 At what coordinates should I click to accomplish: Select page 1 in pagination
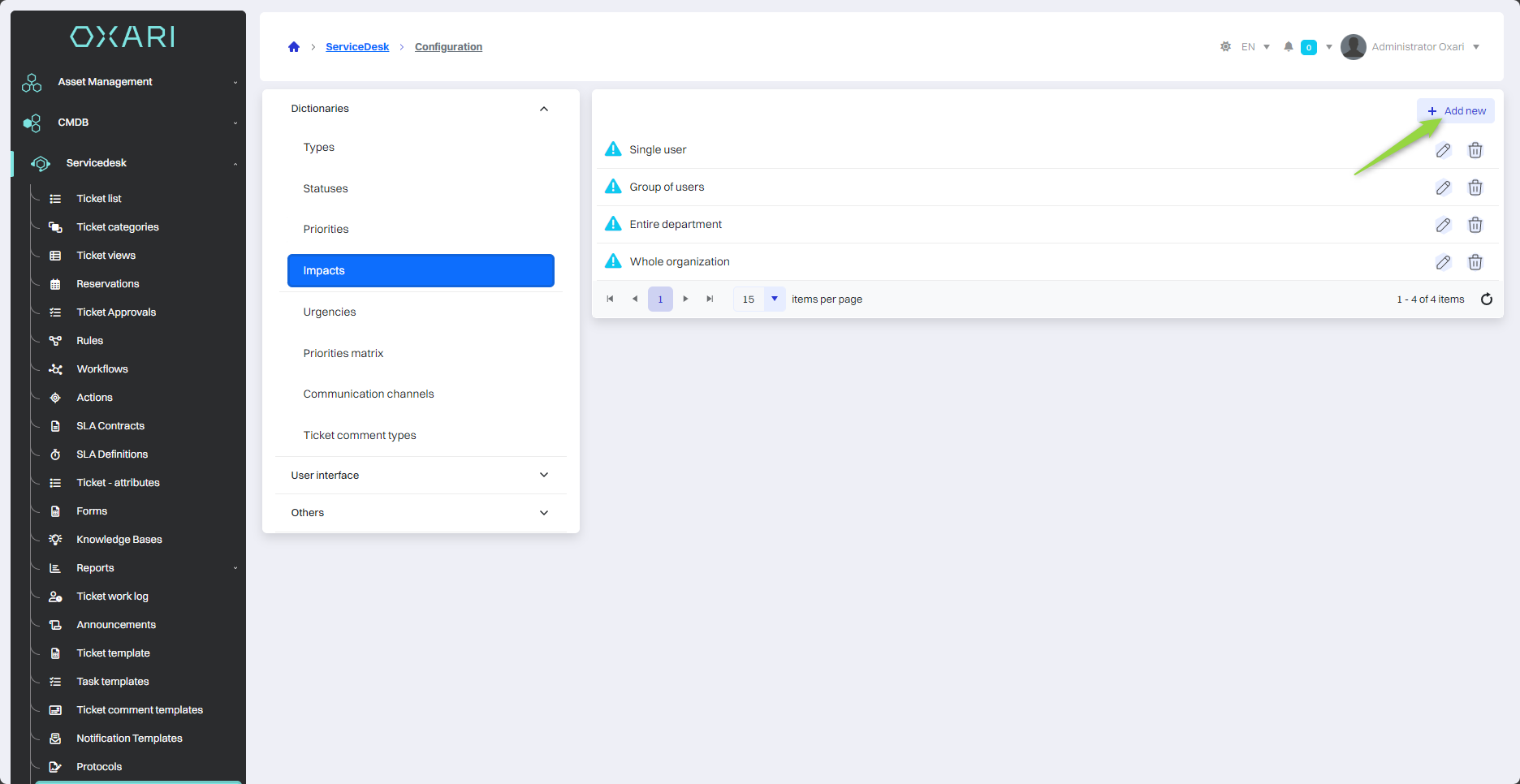tap(660, 299)
